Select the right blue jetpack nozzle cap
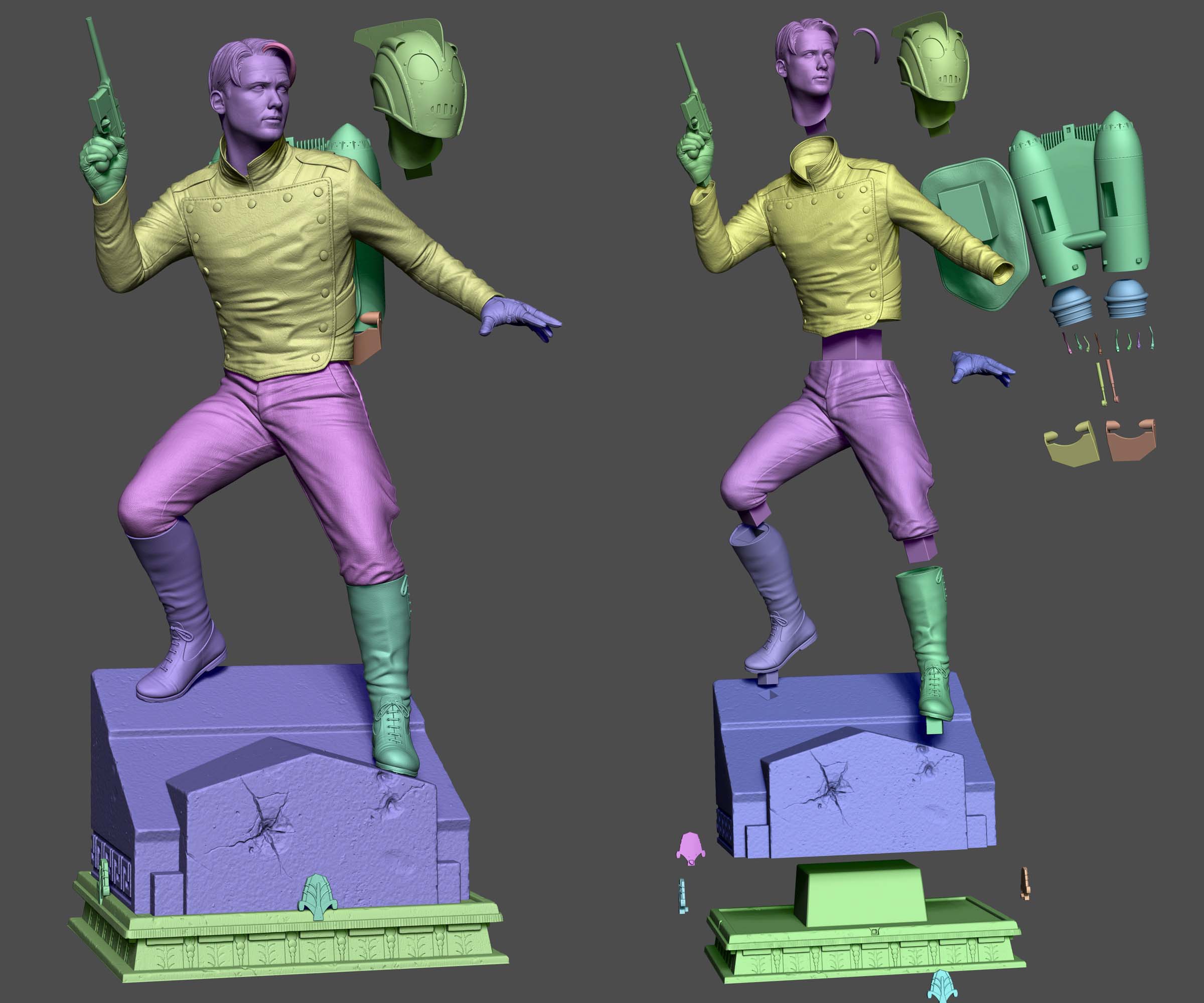1204x1003 pixels. 1126,299
